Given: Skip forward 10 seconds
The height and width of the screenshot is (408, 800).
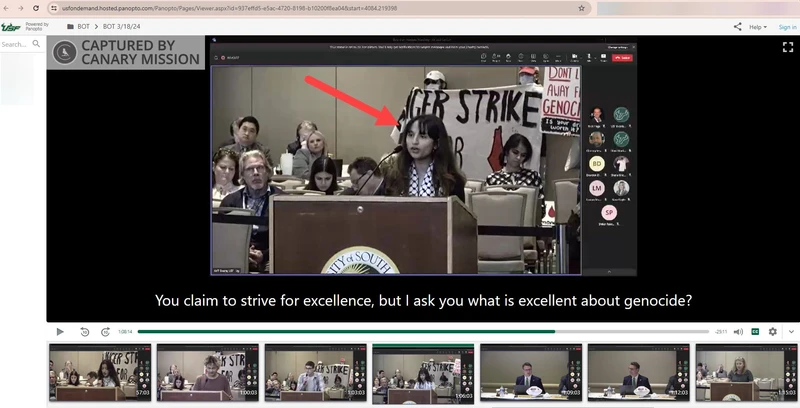Looking at the screenshot, I should point(104,331).
